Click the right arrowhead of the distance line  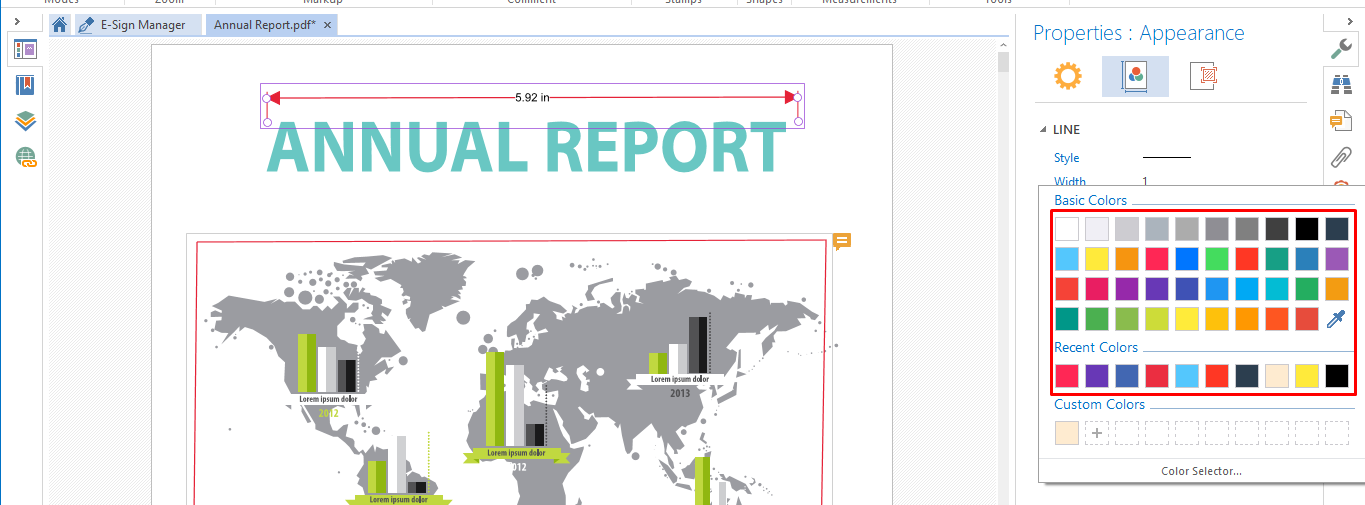(791, 97)
